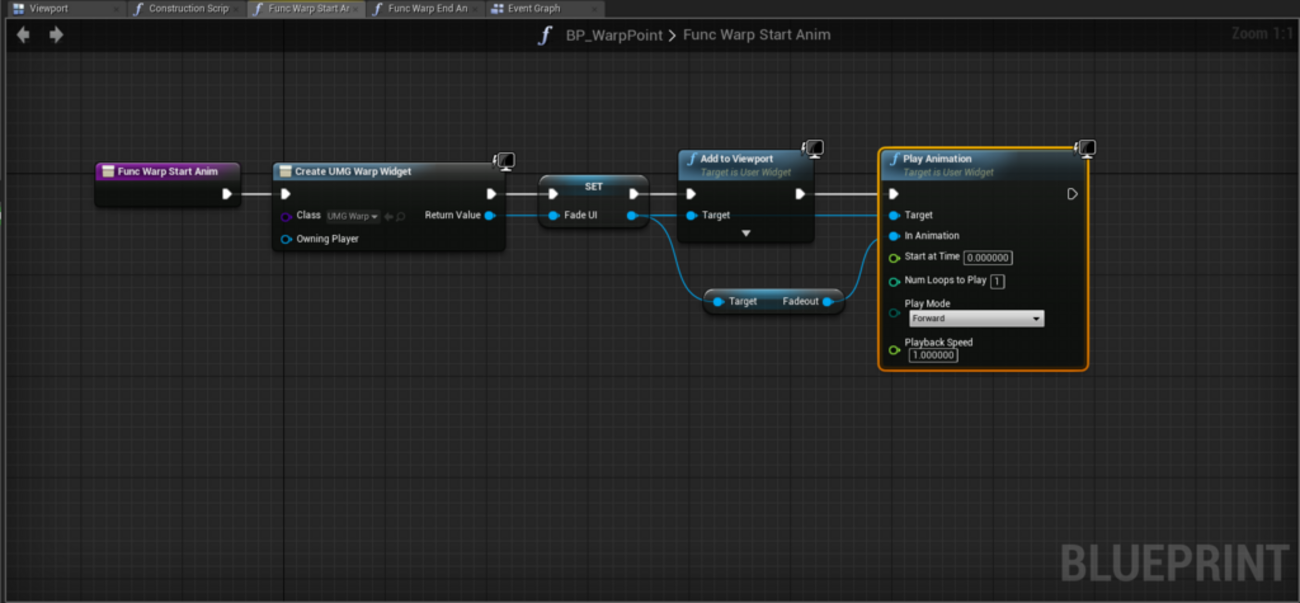Switch to the Func Warp End Anim tab
This screenshot has width=1300, height=603.
(426, 9)
